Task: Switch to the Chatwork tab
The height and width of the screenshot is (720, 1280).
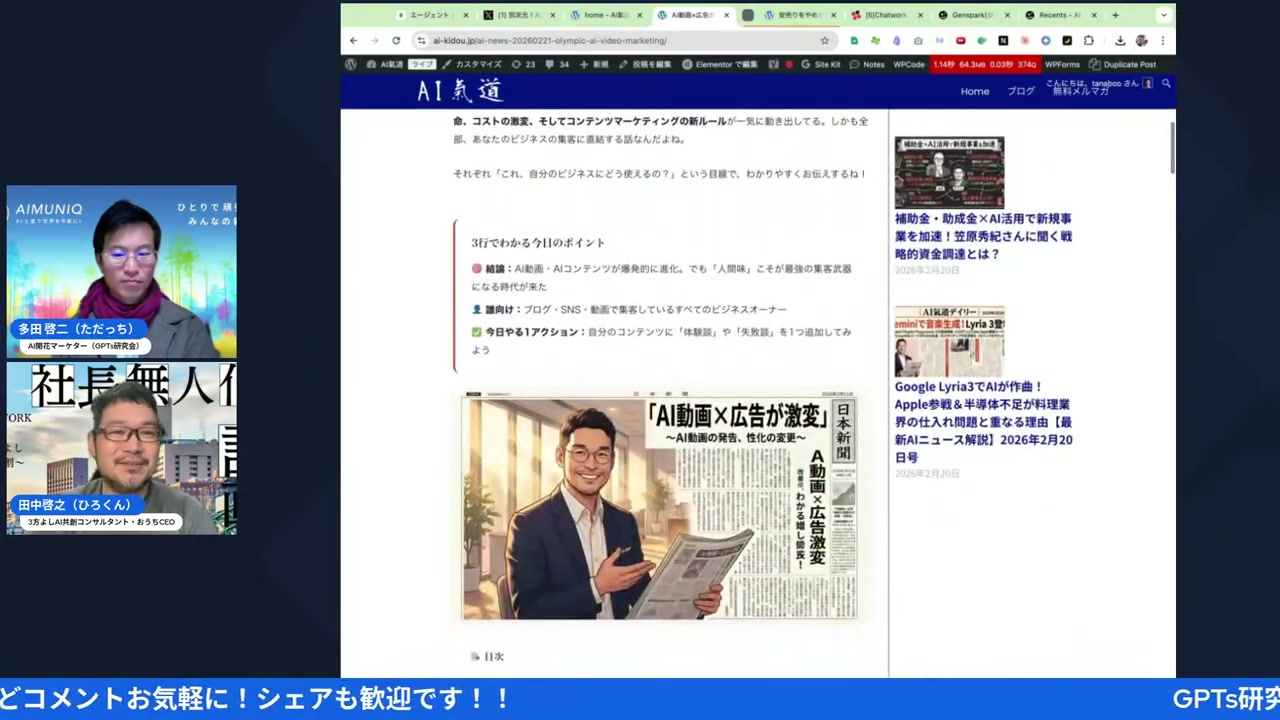Action: tap(884, 15)
